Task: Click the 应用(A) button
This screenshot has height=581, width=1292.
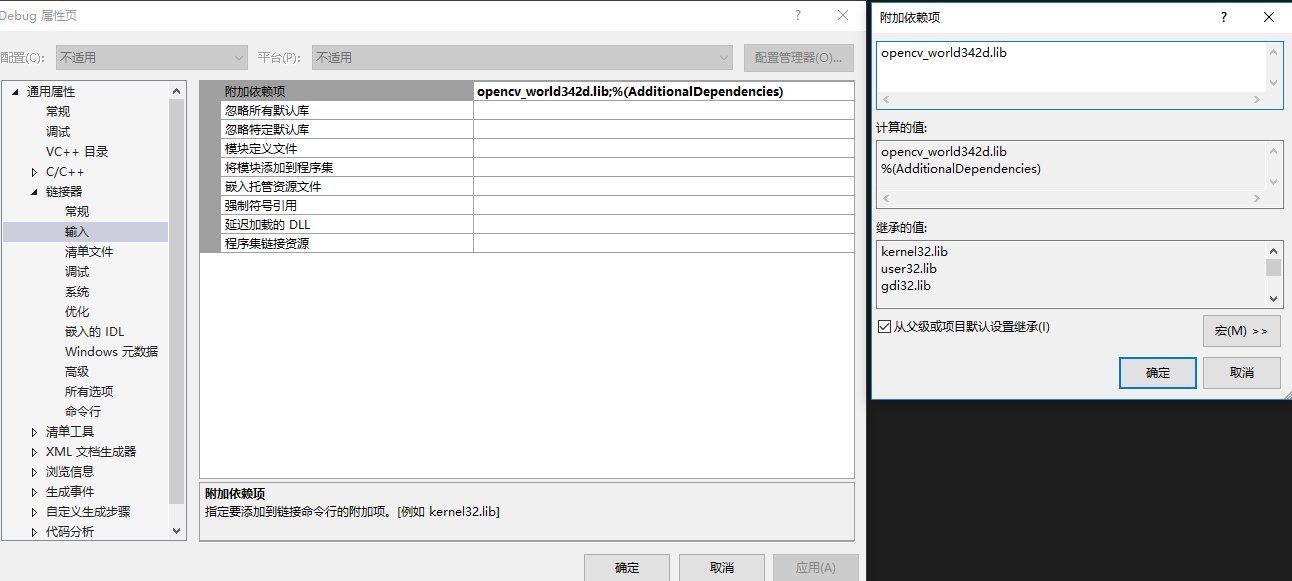Action: click(x=815, y=568)
